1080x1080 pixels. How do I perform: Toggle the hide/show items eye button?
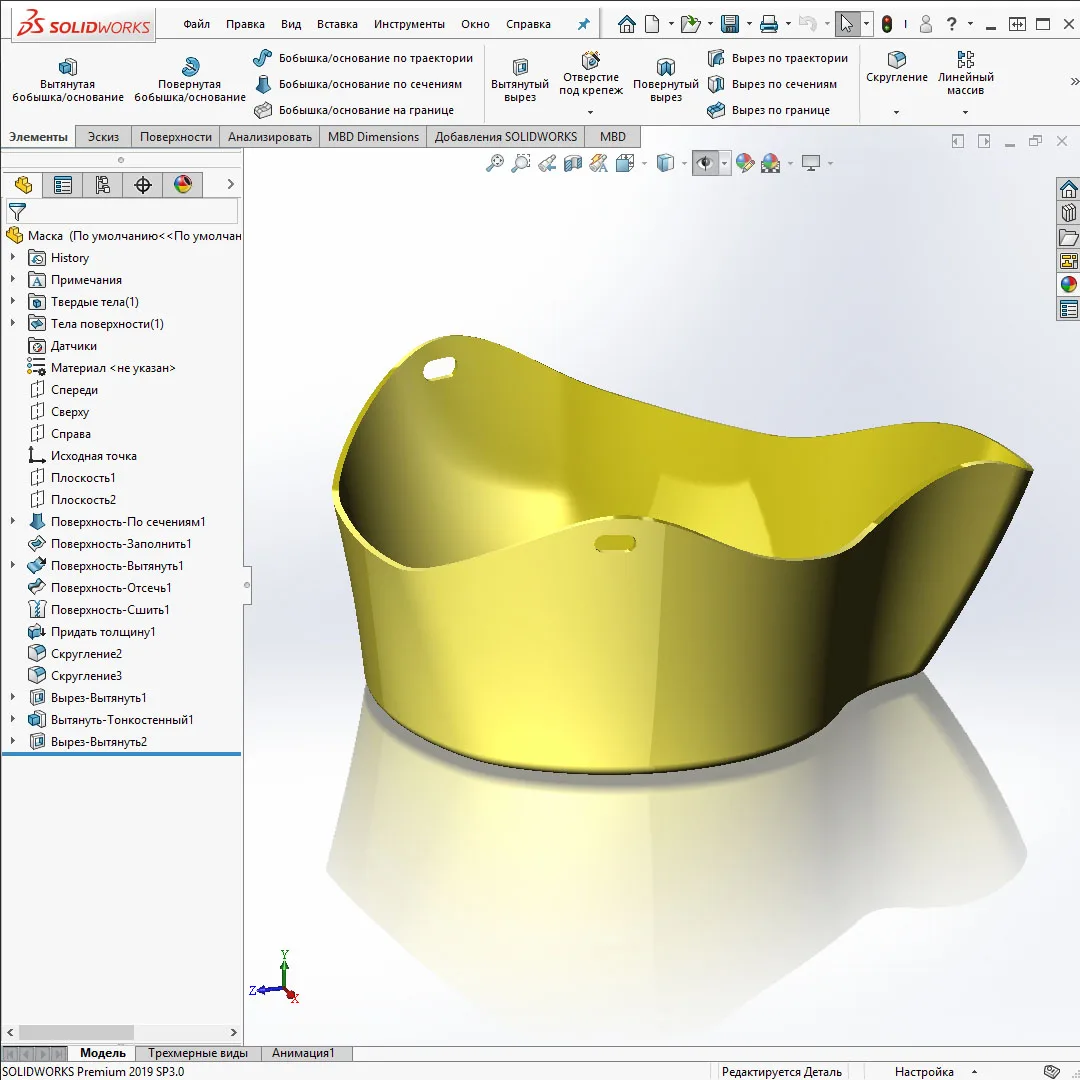click(705, 163)
